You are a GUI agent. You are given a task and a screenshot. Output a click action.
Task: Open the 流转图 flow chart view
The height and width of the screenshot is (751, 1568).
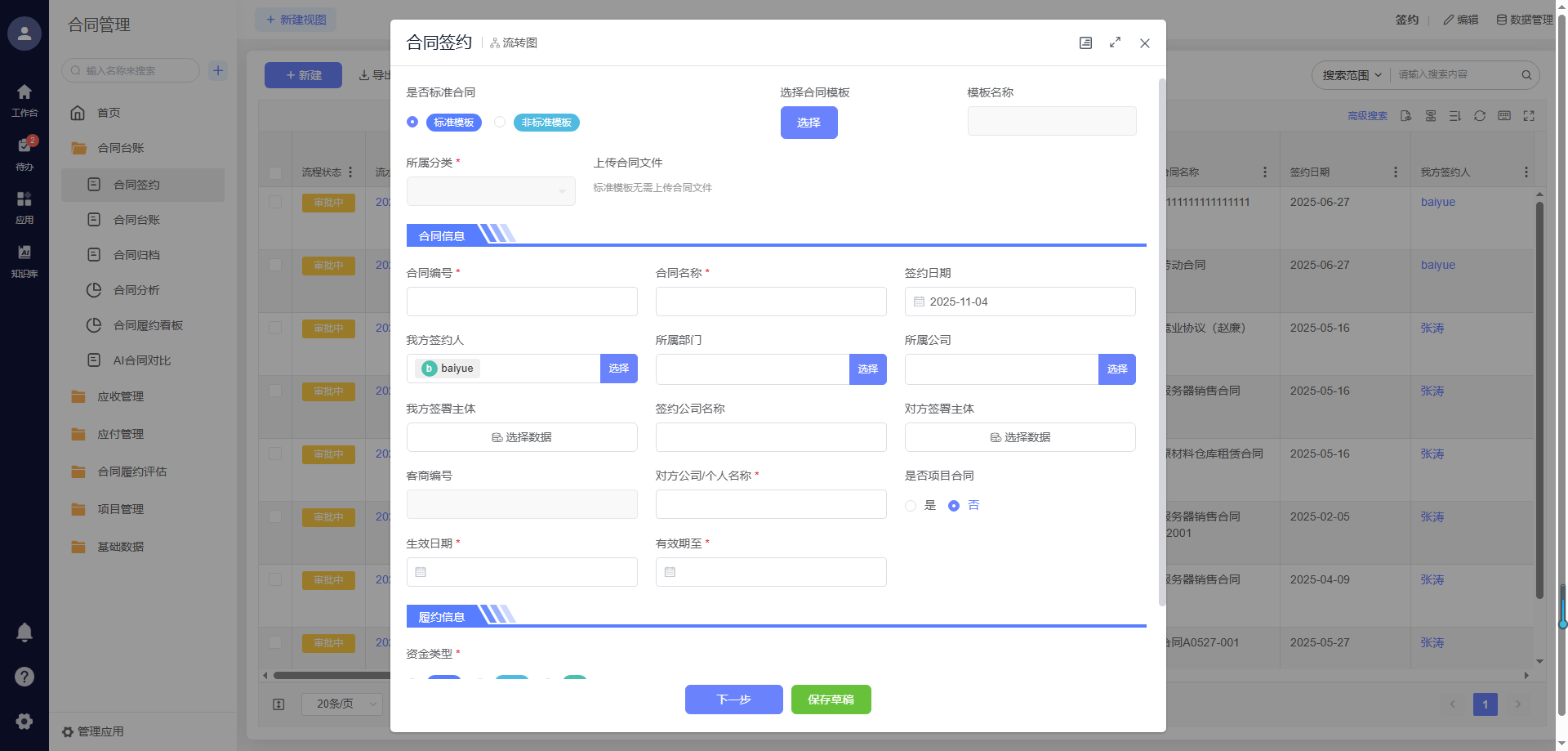514,43
